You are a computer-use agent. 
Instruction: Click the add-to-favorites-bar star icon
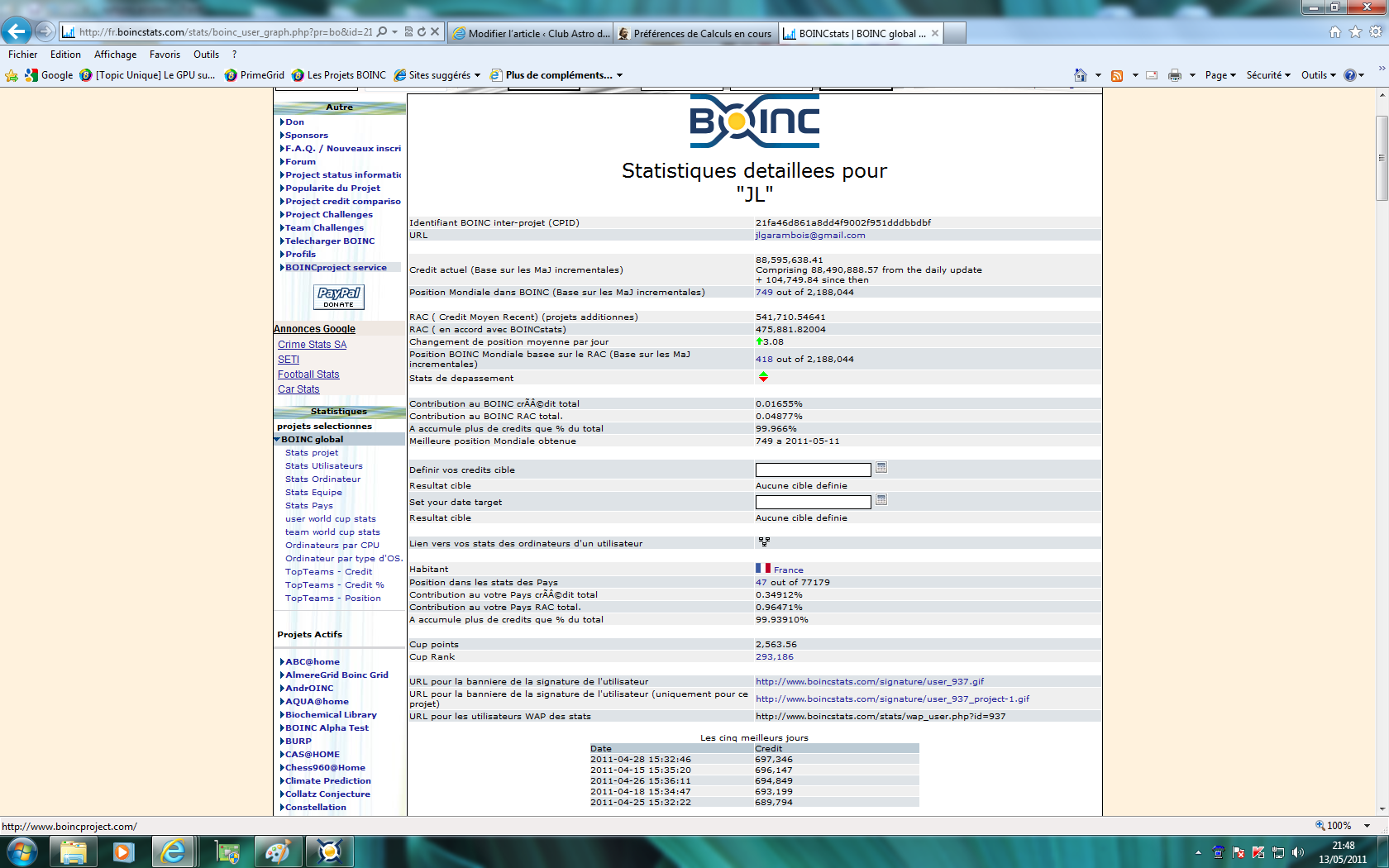[12, 75]
